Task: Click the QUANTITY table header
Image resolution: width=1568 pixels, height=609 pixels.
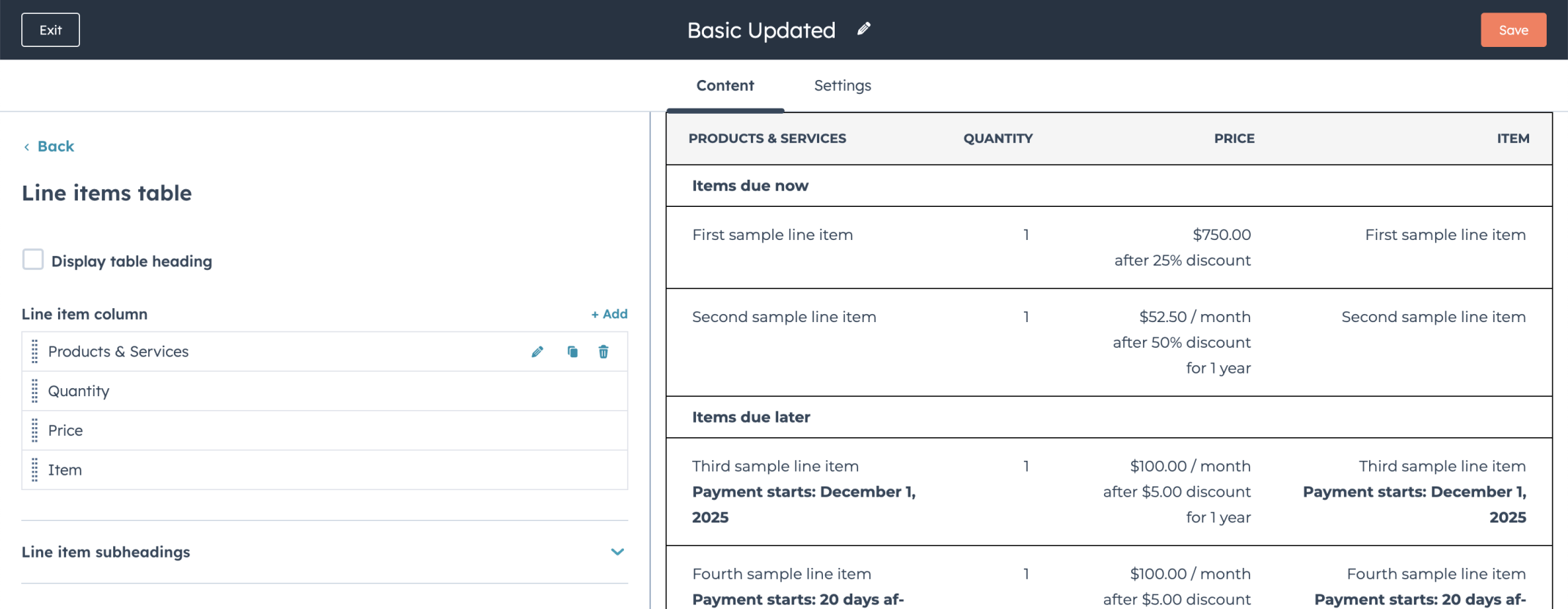Action: [x=998, y=138]
